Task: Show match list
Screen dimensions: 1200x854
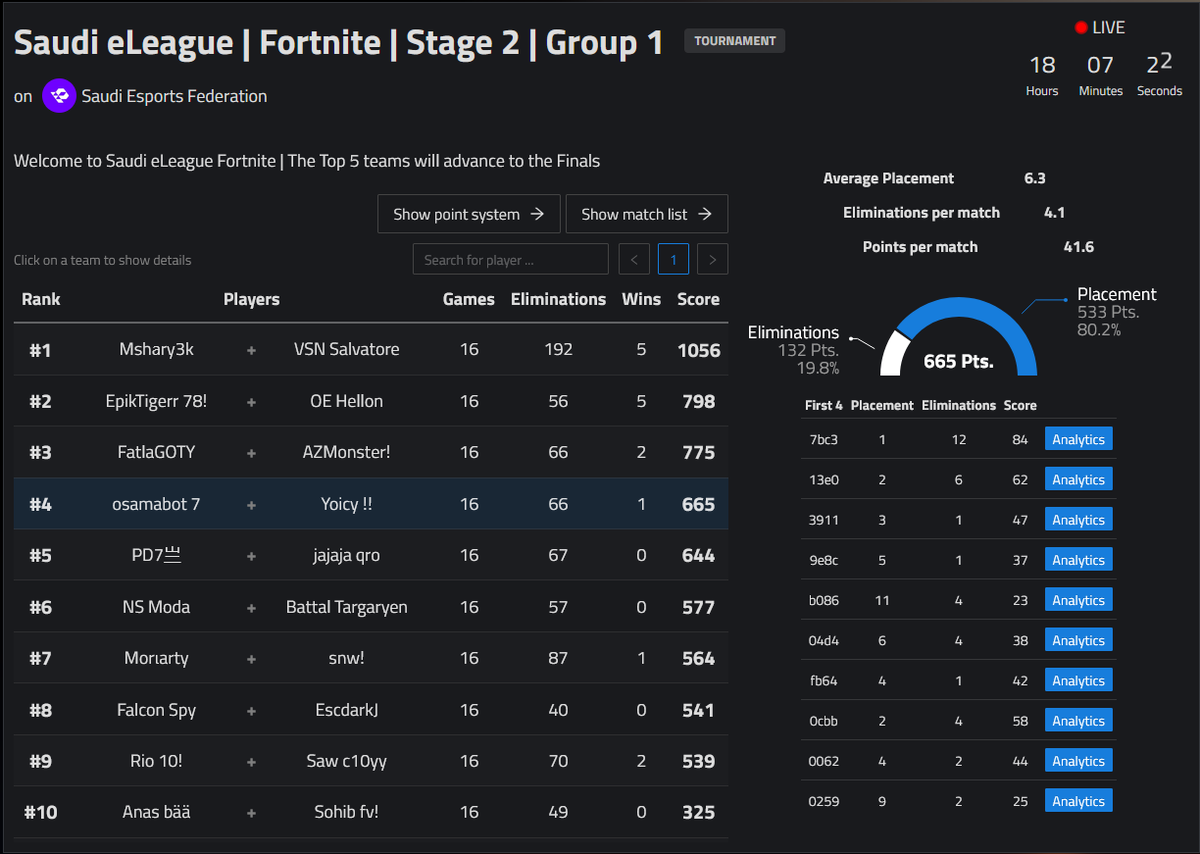Action: 647,214
